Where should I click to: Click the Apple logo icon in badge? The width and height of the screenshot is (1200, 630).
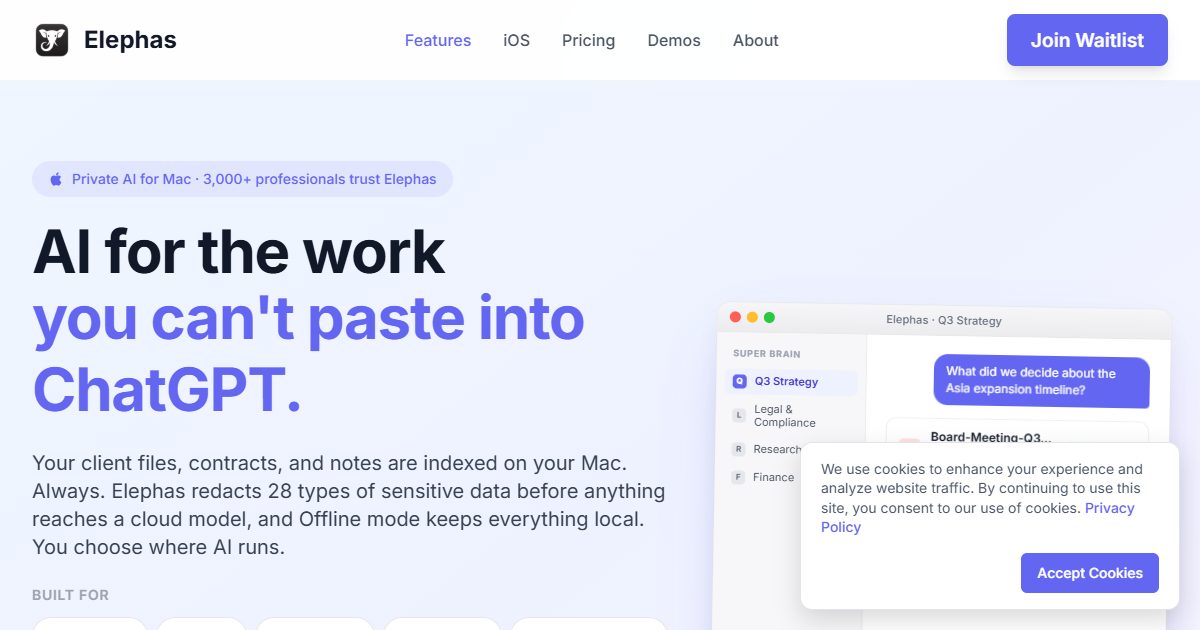click(x=56, y=179)
